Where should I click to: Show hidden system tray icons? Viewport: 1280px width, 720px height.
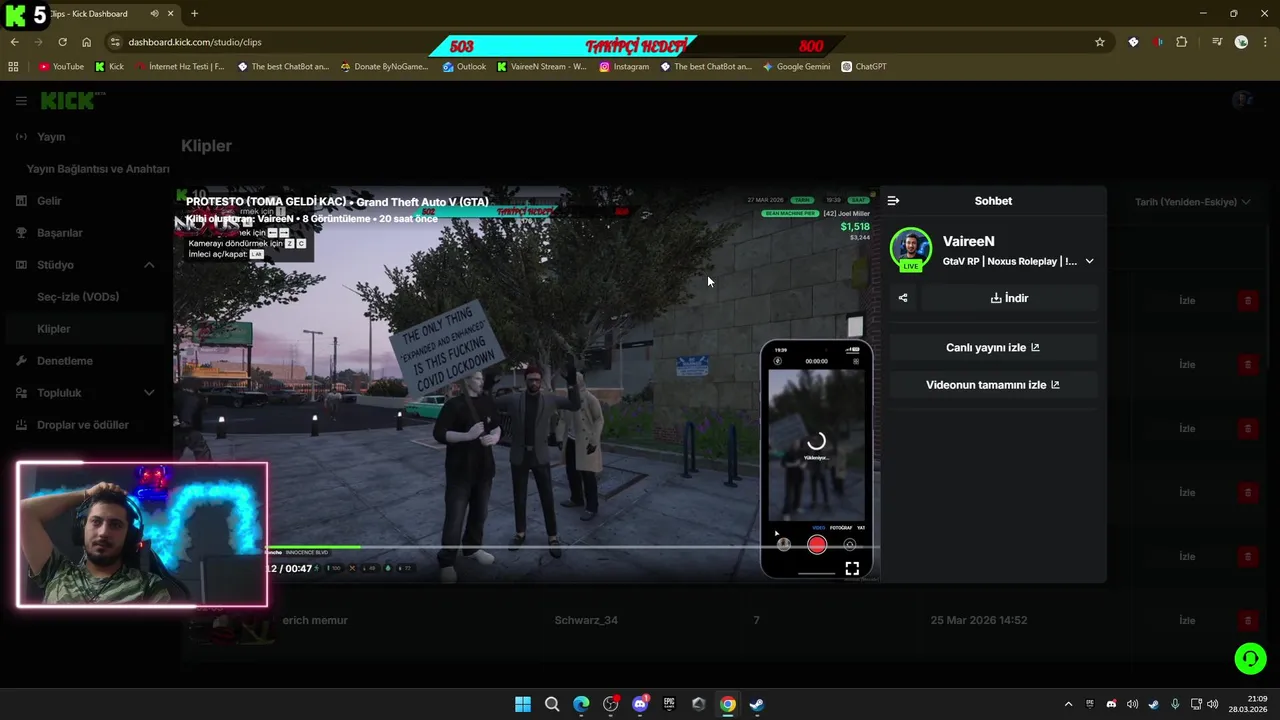coord(1068,704)
